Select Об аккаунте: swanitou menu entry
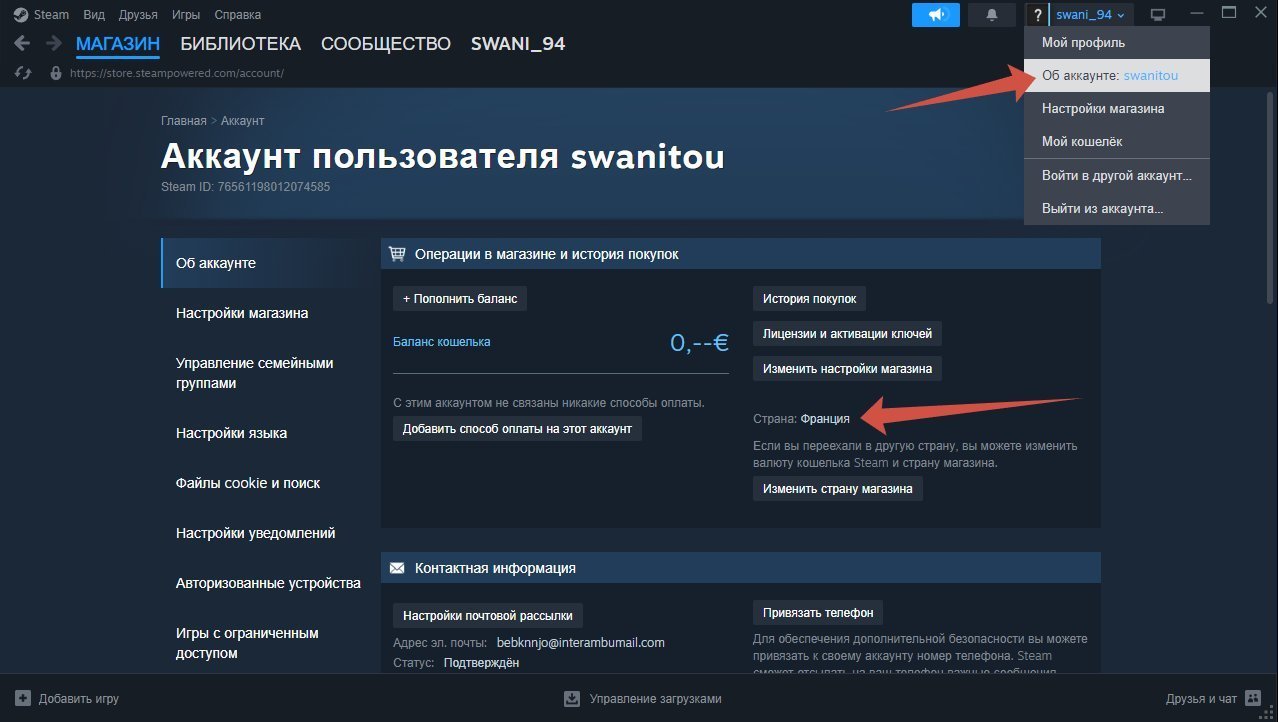 (1117, 75)
